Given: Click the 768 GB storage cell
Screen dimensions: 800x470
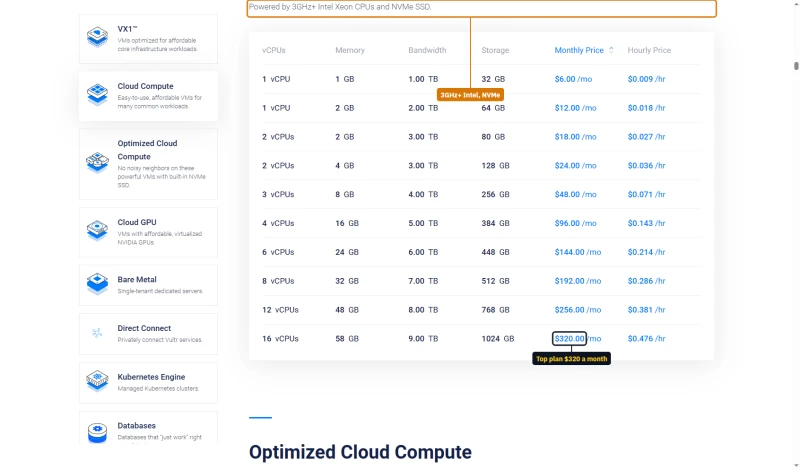Looking at the screenshot, I should (x=495, y=310).
